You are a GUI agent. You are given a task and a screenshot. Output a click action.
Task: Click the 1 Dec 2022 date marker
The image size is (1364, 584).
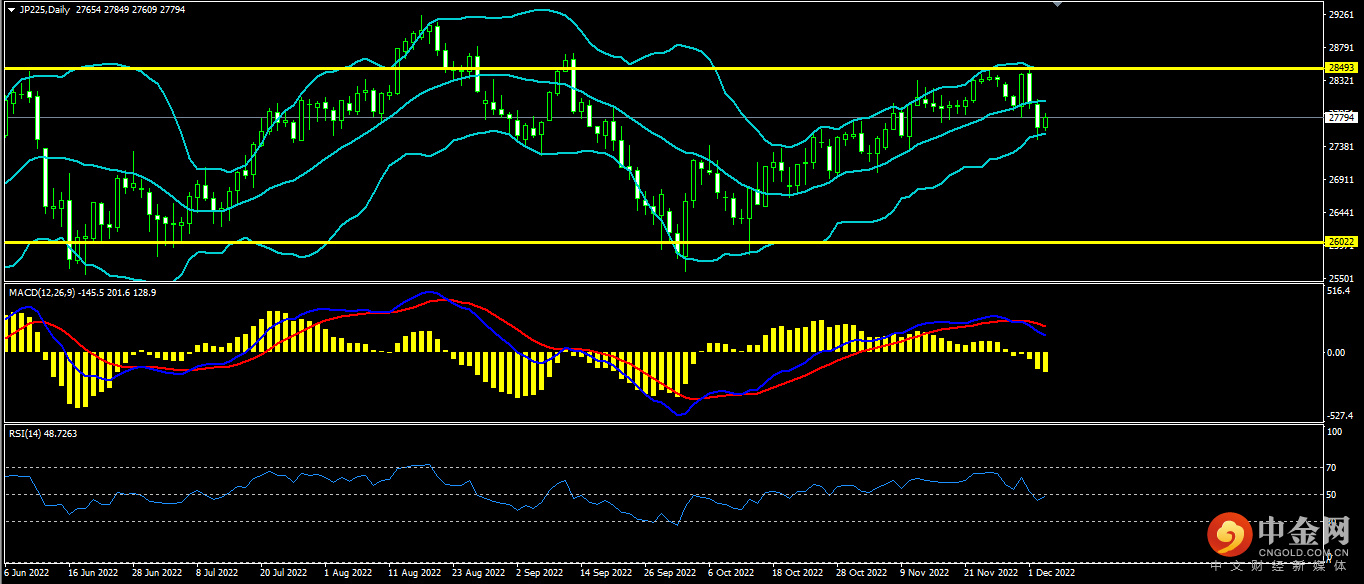pos(1052,573)
